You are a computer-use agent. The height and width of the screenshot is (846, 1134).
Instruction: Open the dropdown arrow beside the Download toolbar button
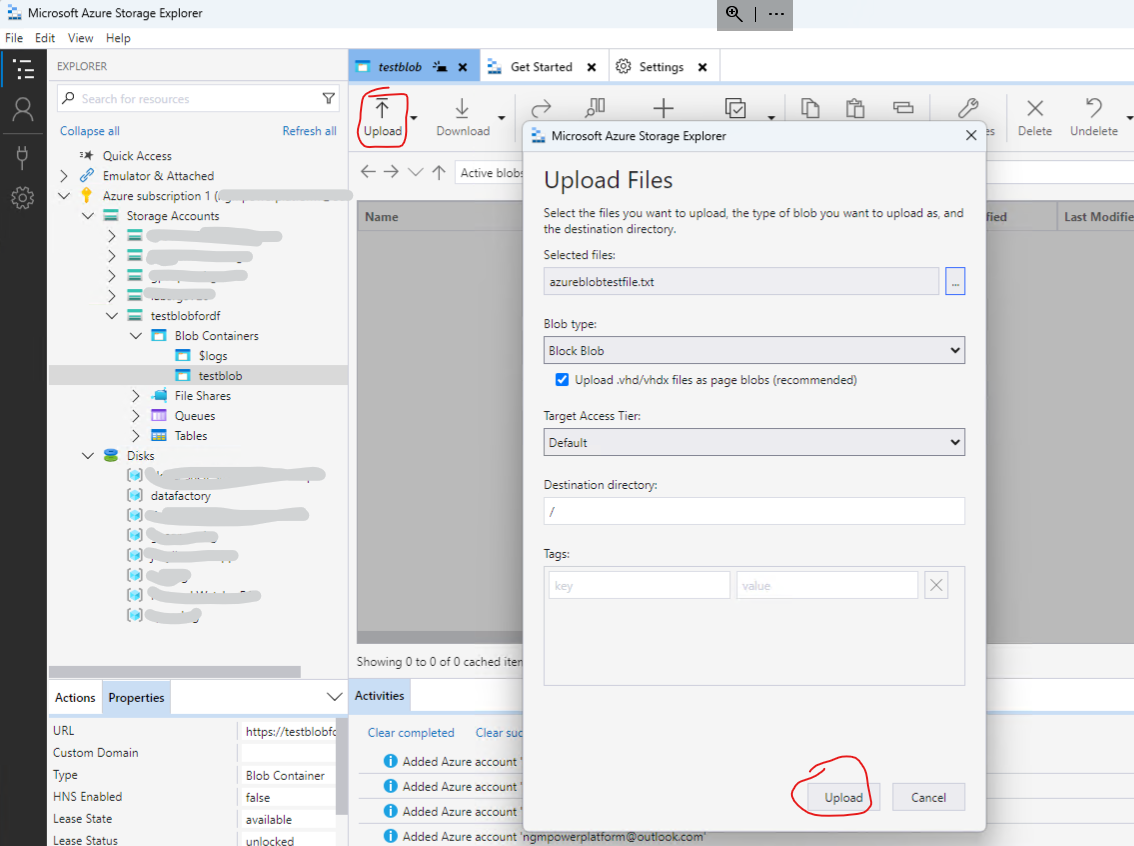[x=501, y=118]
